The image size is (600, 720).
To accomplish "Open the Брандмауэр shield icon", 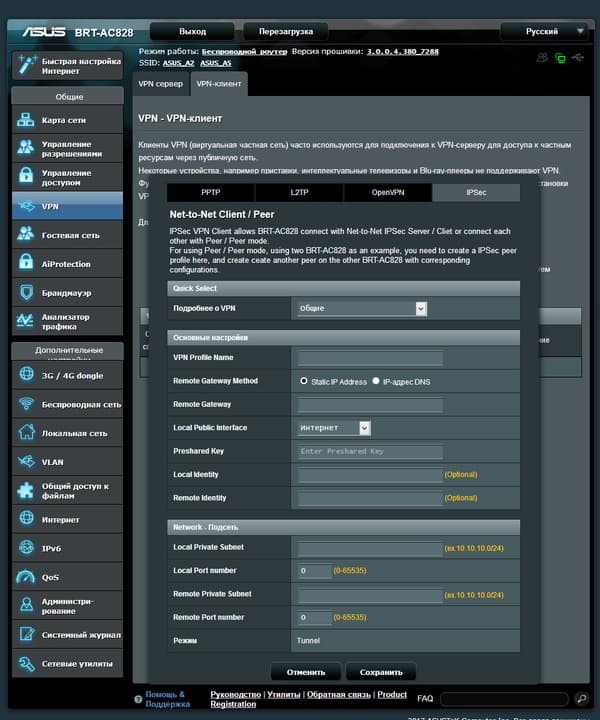I will pos(26,292).
